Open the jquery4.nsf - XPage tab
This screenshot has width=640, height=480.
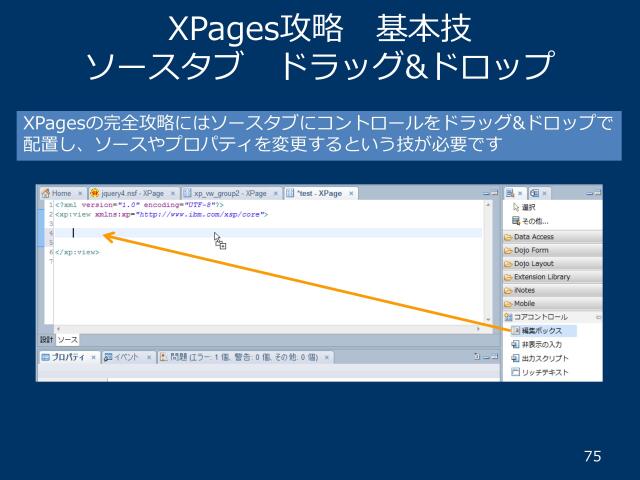click(x=130, y=192)
